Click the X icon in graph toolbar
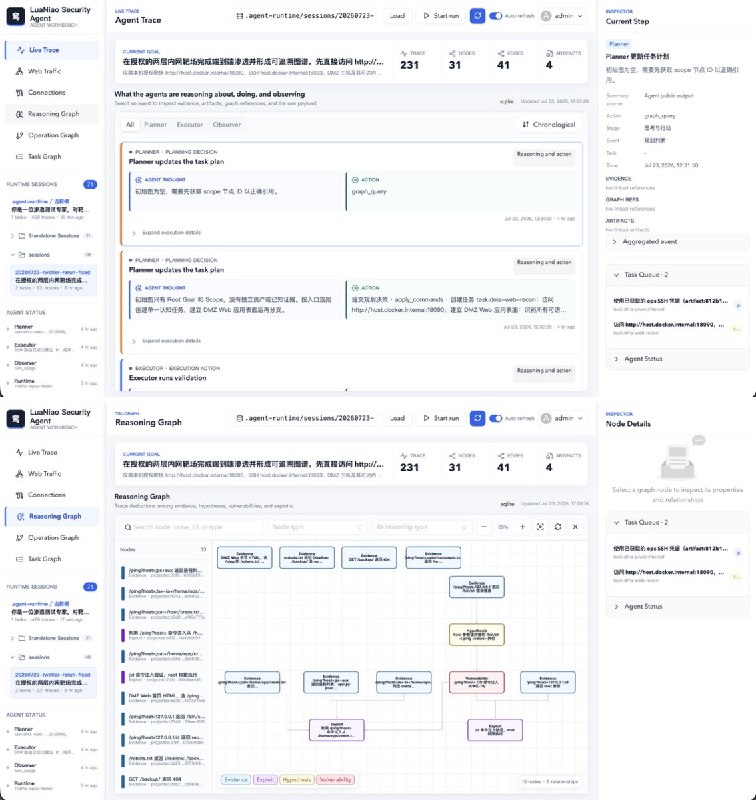This screenshot has width=756, height=800. click(x=575, y=527)
